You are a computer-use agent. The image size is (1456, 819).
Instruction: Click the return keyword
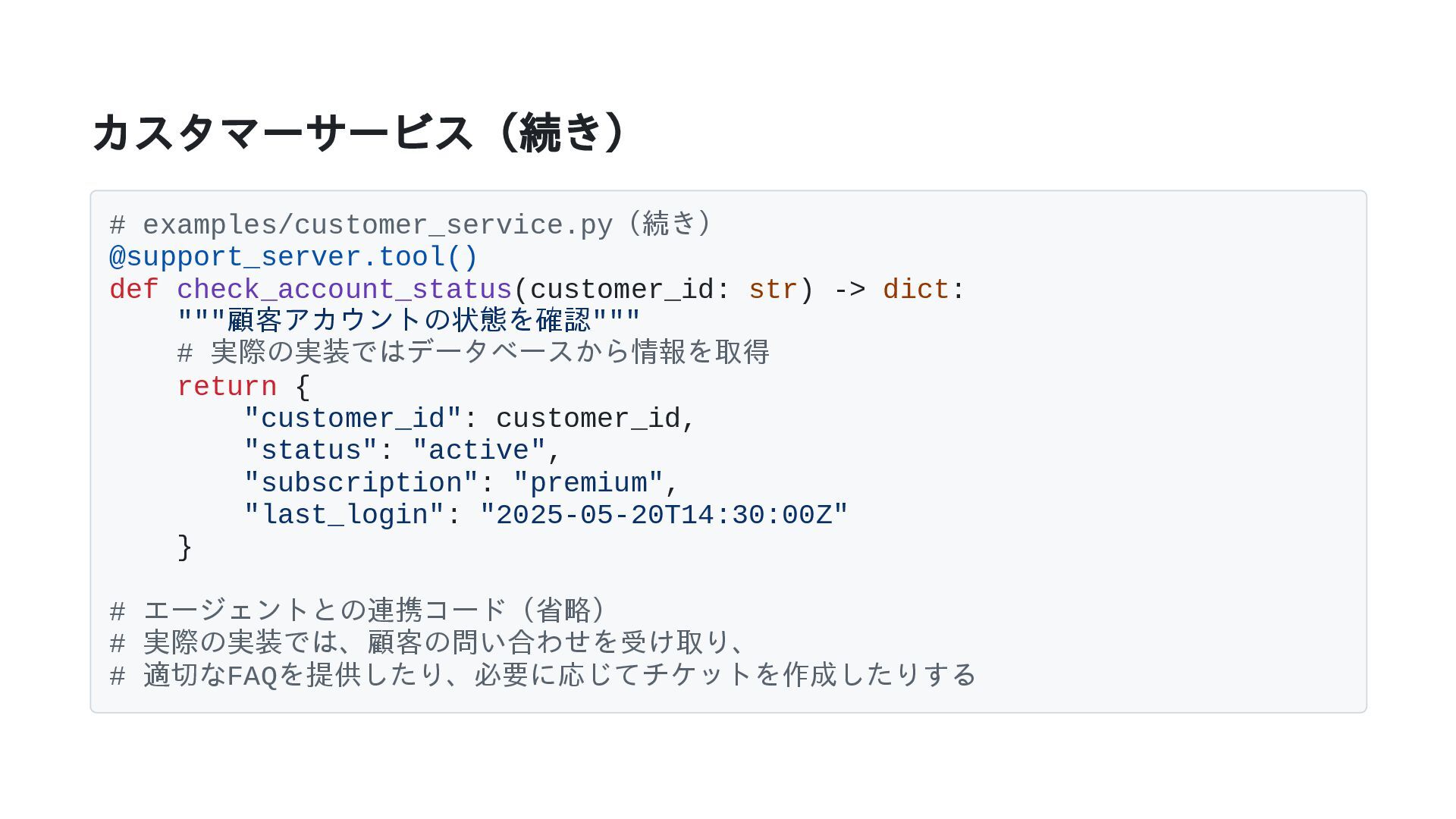point(227,387)
